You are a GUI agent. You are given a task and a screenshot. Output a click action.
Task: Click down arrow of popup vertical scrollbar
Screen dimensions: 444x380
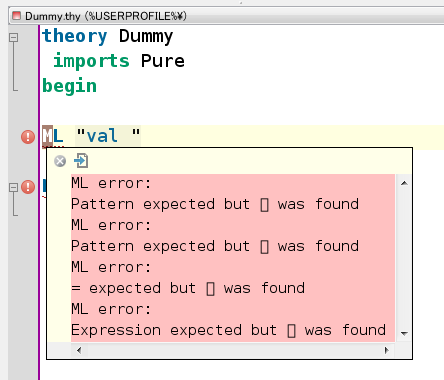[404, 333]
